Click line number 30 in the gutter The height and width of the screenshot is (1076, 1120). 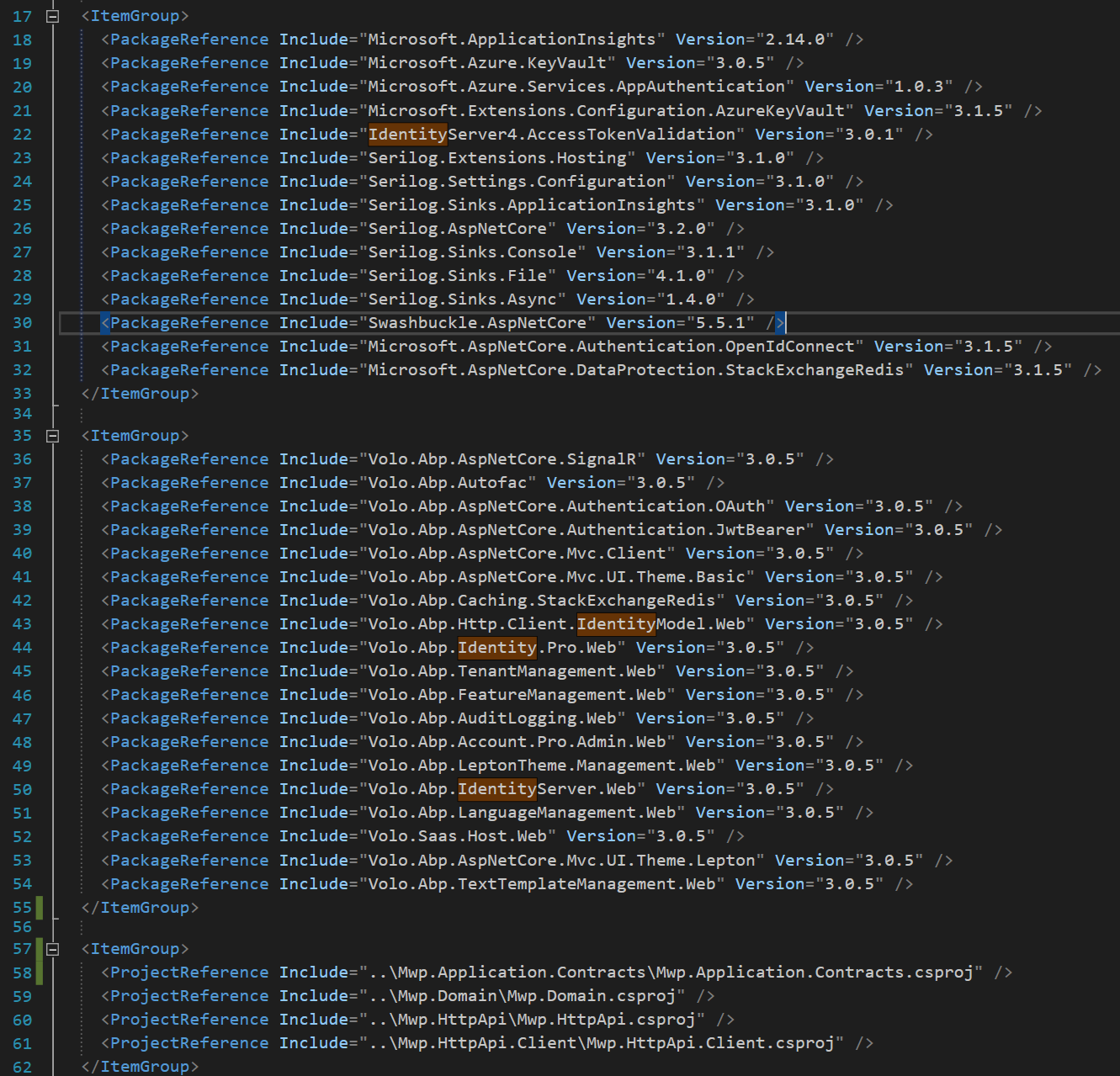pos(23,323)
